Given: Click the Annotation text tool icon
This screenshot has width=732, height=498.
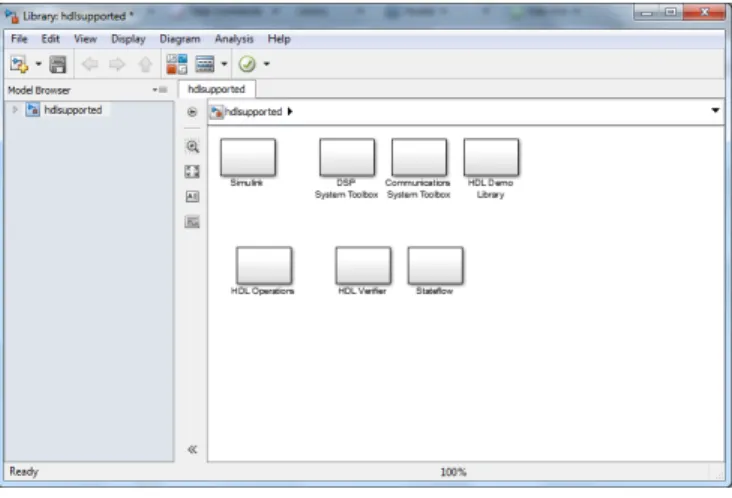Looking at the screenshot, I should (x=192, y=196).
